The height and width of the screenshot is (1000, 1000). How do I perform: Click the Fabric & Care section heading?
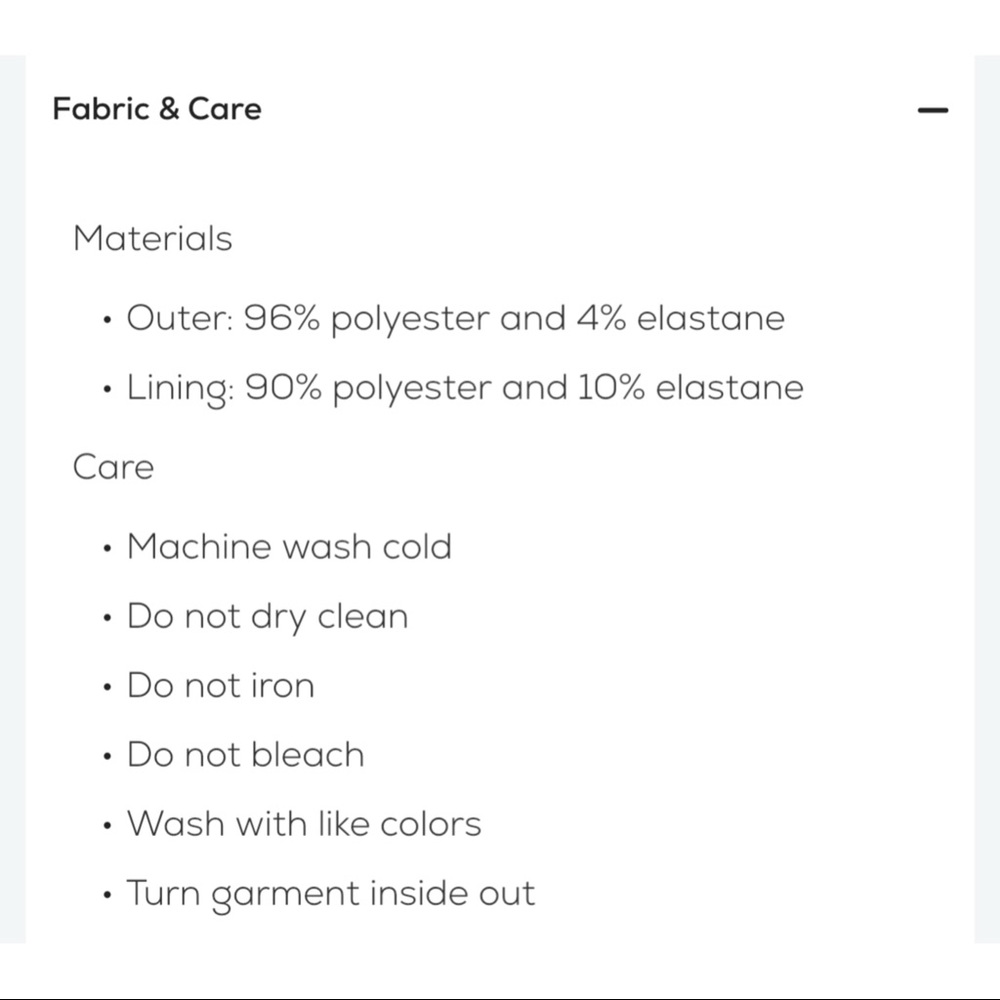coord(157,109)
